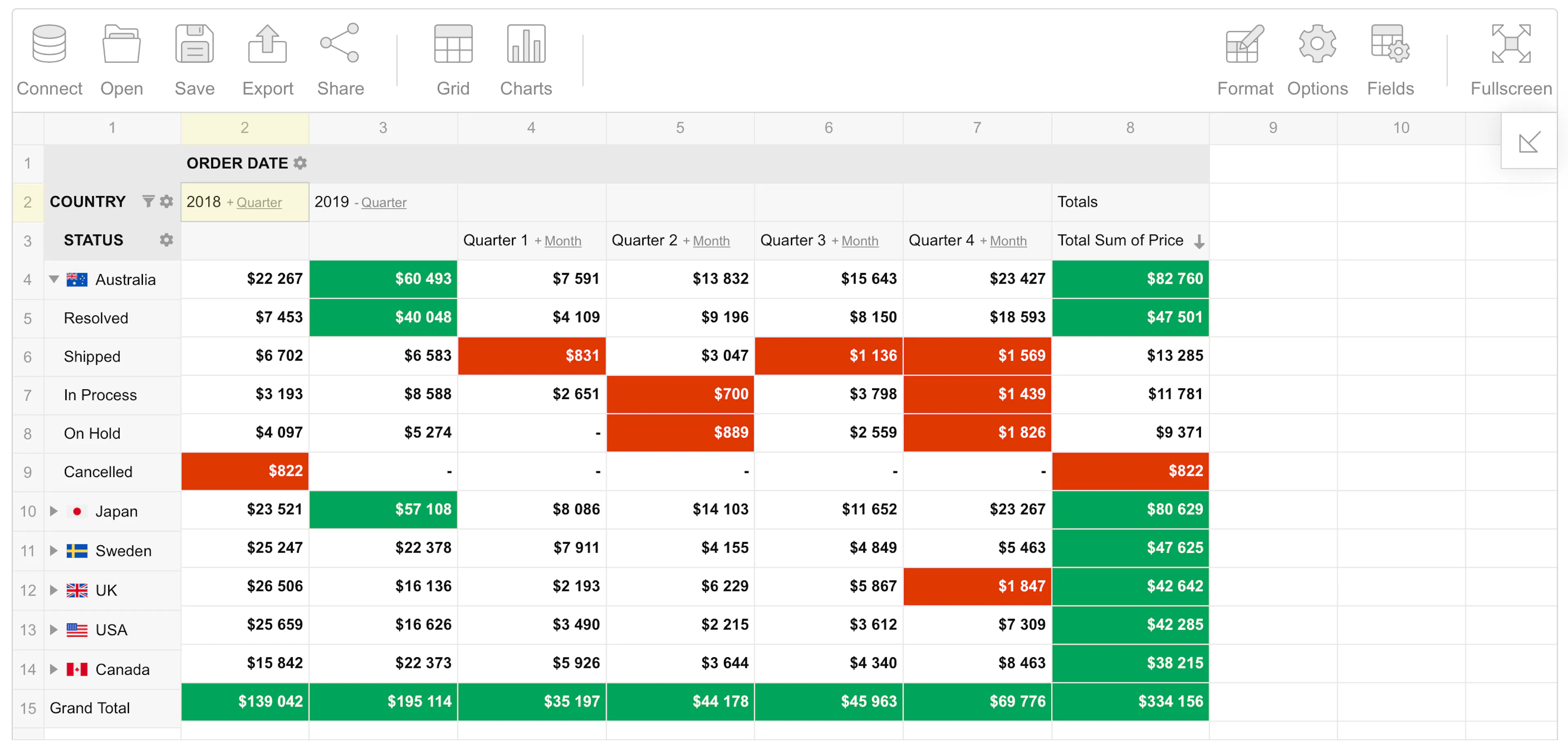Viewport: 1568px width, 754px height.
Task: Sort by Total Sum of Price arrow
Action: coord(1198,241)
